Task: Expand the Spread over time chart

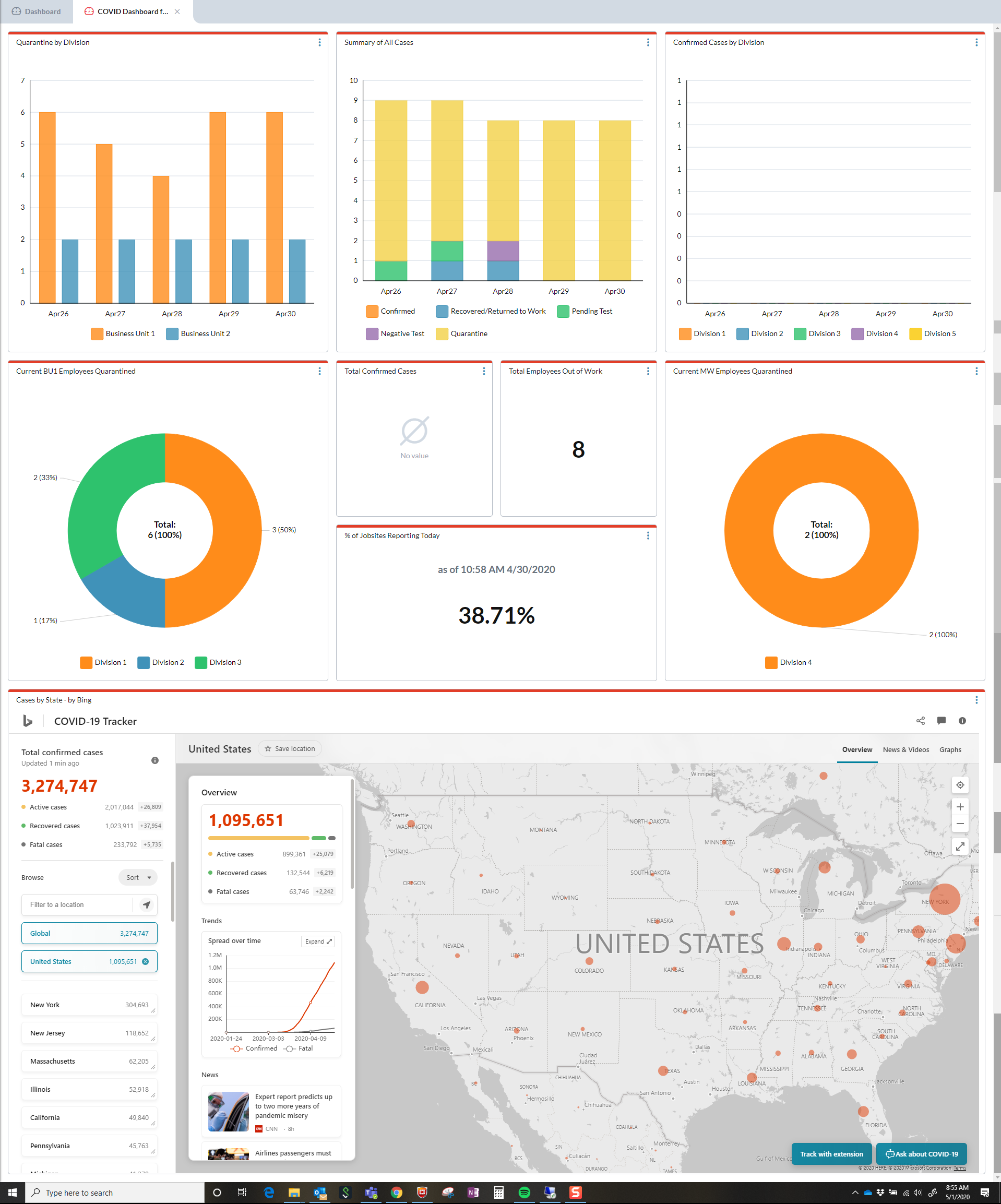Action: tap(318, 941)
